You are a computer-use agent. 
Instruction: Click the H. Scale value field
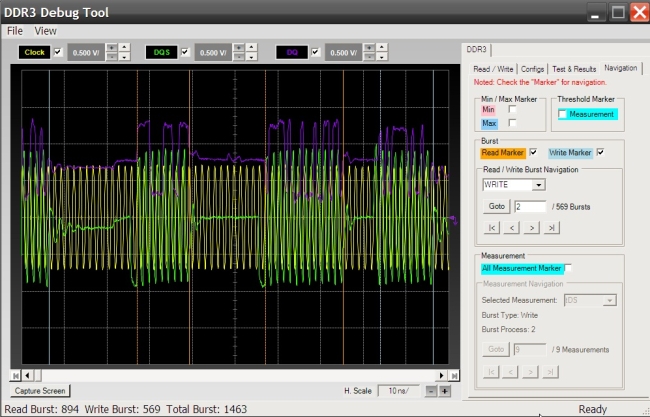point(398,391)
